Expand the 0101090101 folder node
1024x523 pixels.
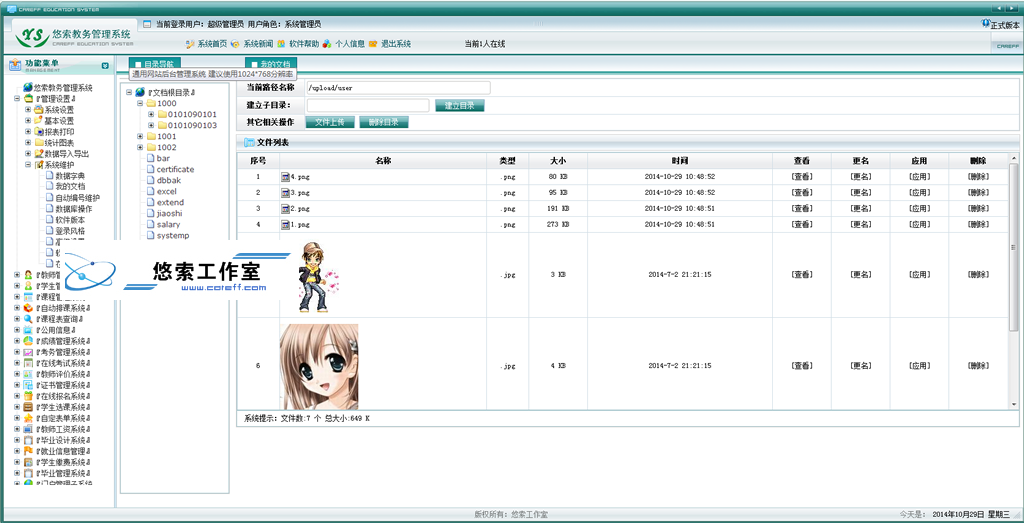point(151,114)
